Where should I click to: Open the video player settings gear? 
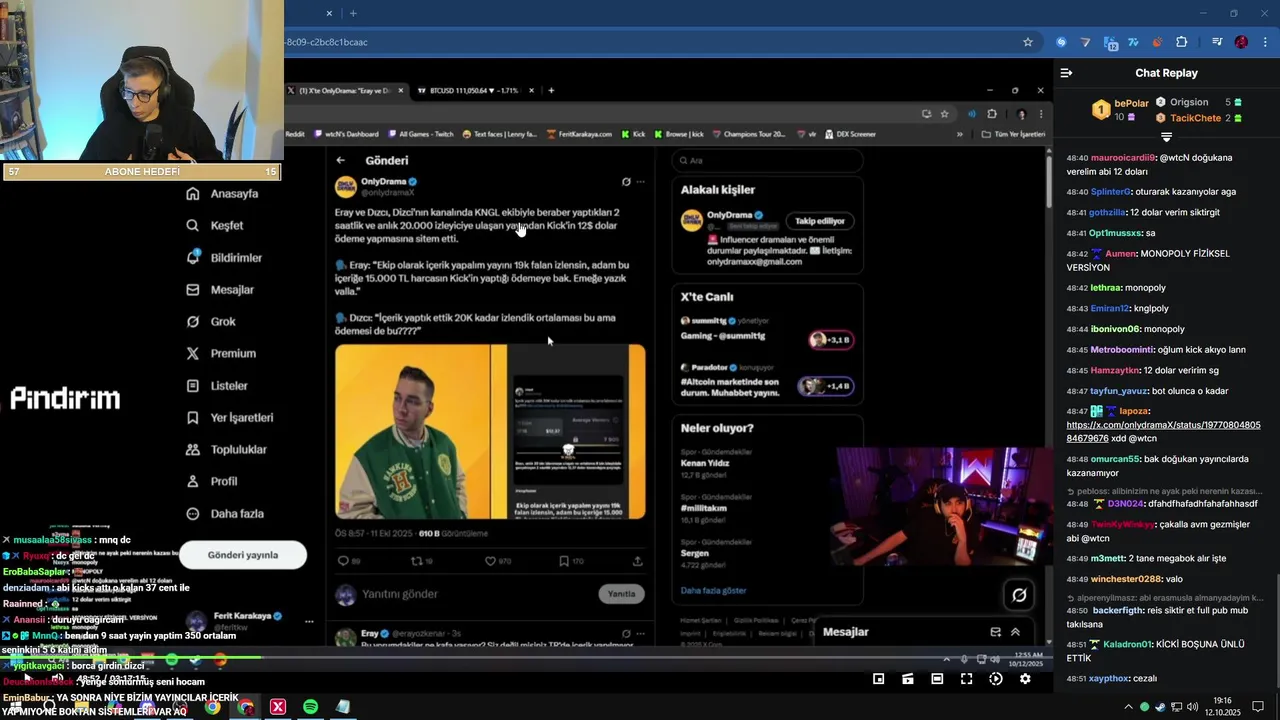1025,679
